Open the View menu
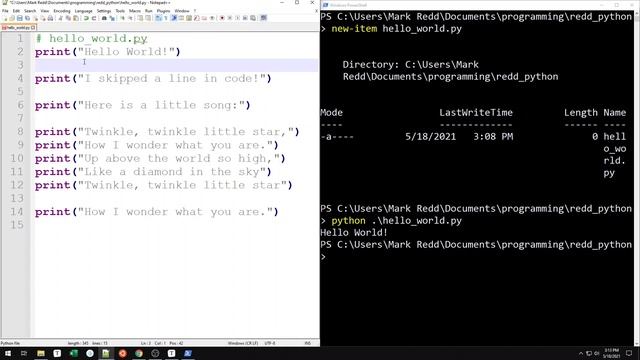This screenshot has width=640, height=360. tap(44, 11)
